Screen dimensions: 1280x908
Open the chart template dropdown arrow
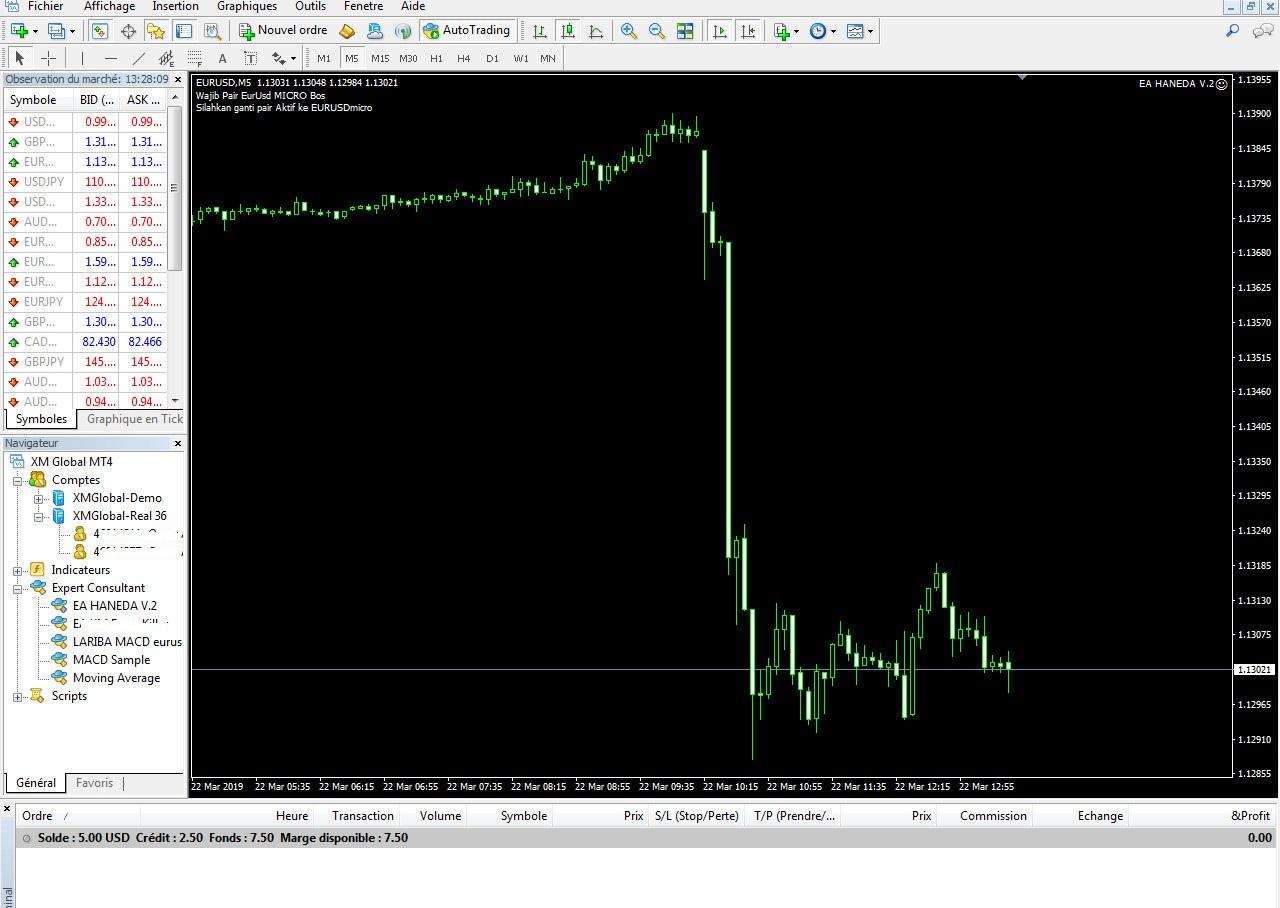[x=870, y=31]
